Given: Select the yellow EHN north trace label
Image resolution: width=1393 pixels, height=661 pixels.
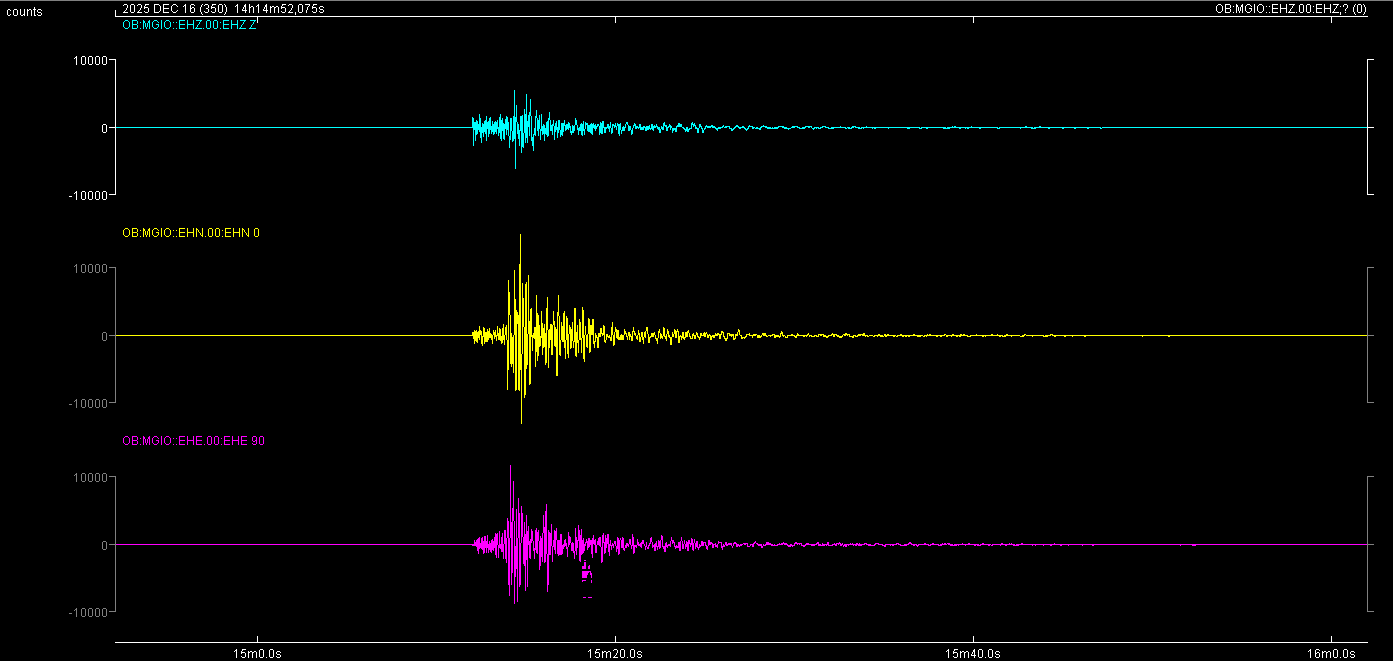Looking at the screenshot, I should click(190, 233).
